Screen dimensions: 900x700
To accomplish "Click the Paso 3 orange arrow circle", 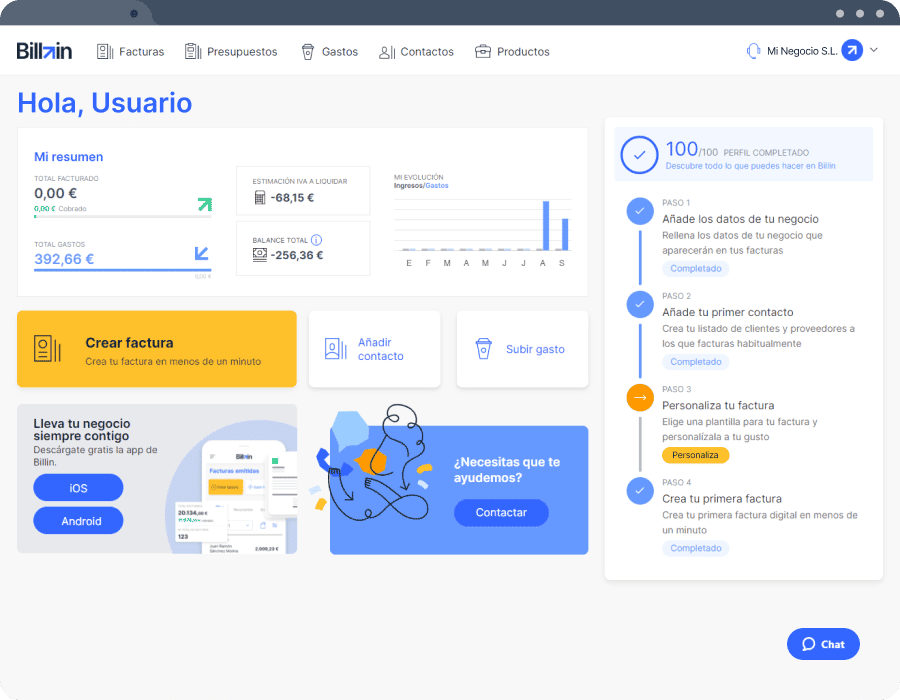I will coord(639,397).
